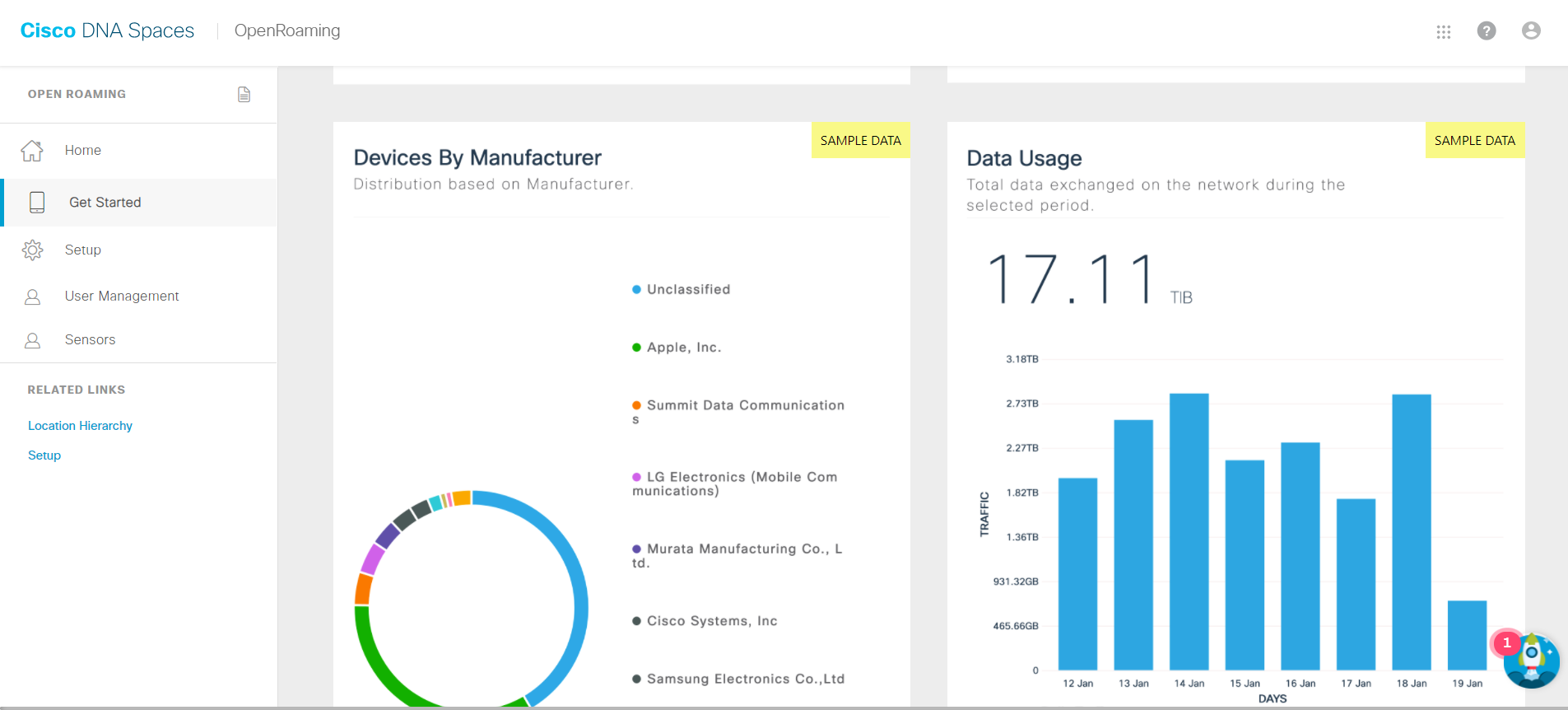Click the 17.11 TiB total value

coord(1090,279)
